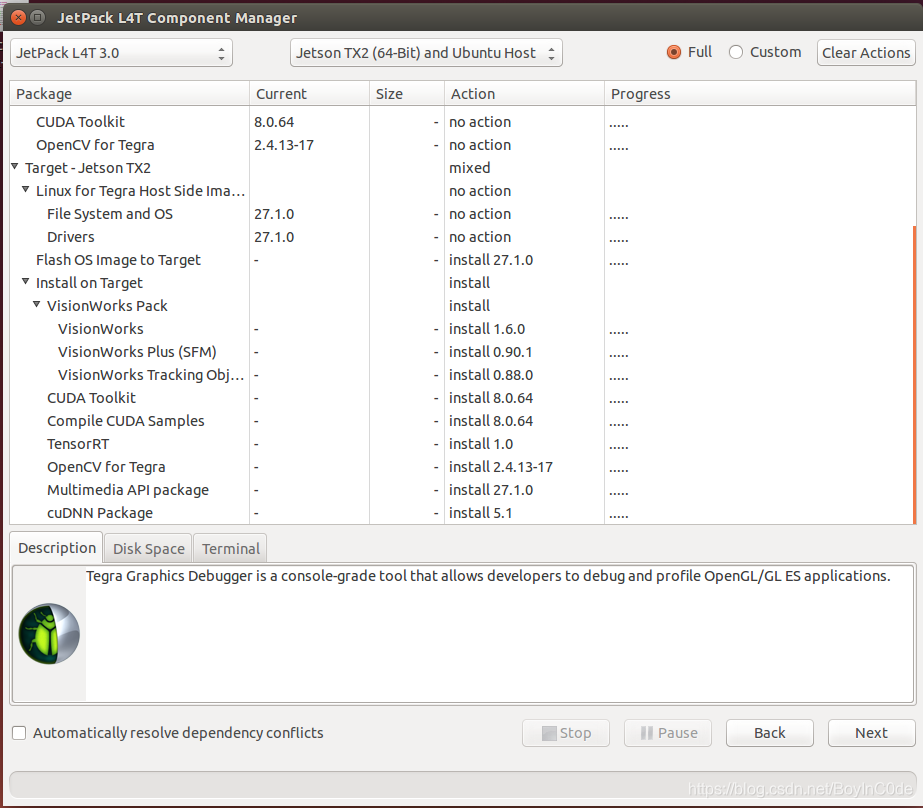
Task: Click the Stop button
Action: pos(566,733)
